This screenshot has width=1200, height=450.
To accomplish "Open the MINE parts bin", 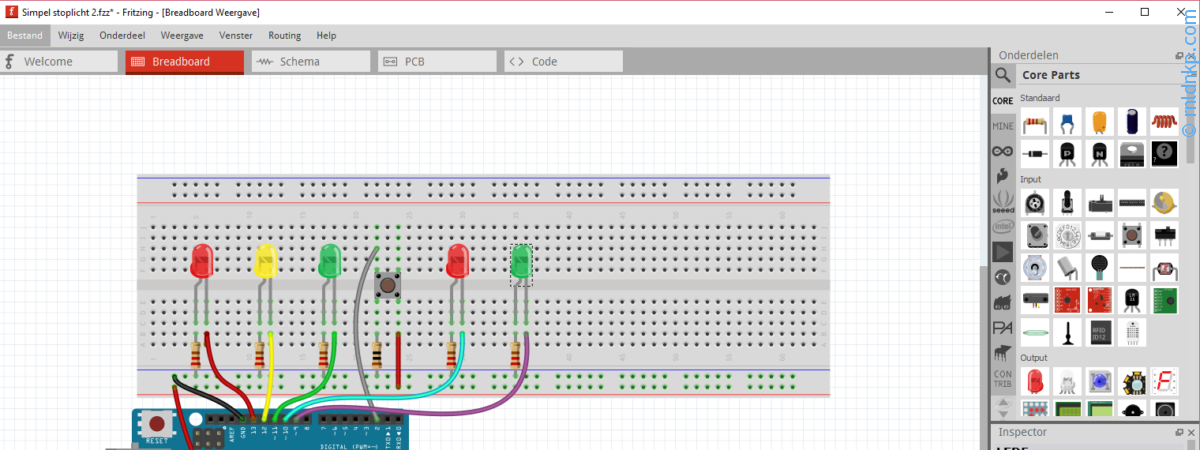I will click(x=1003, y=126).
